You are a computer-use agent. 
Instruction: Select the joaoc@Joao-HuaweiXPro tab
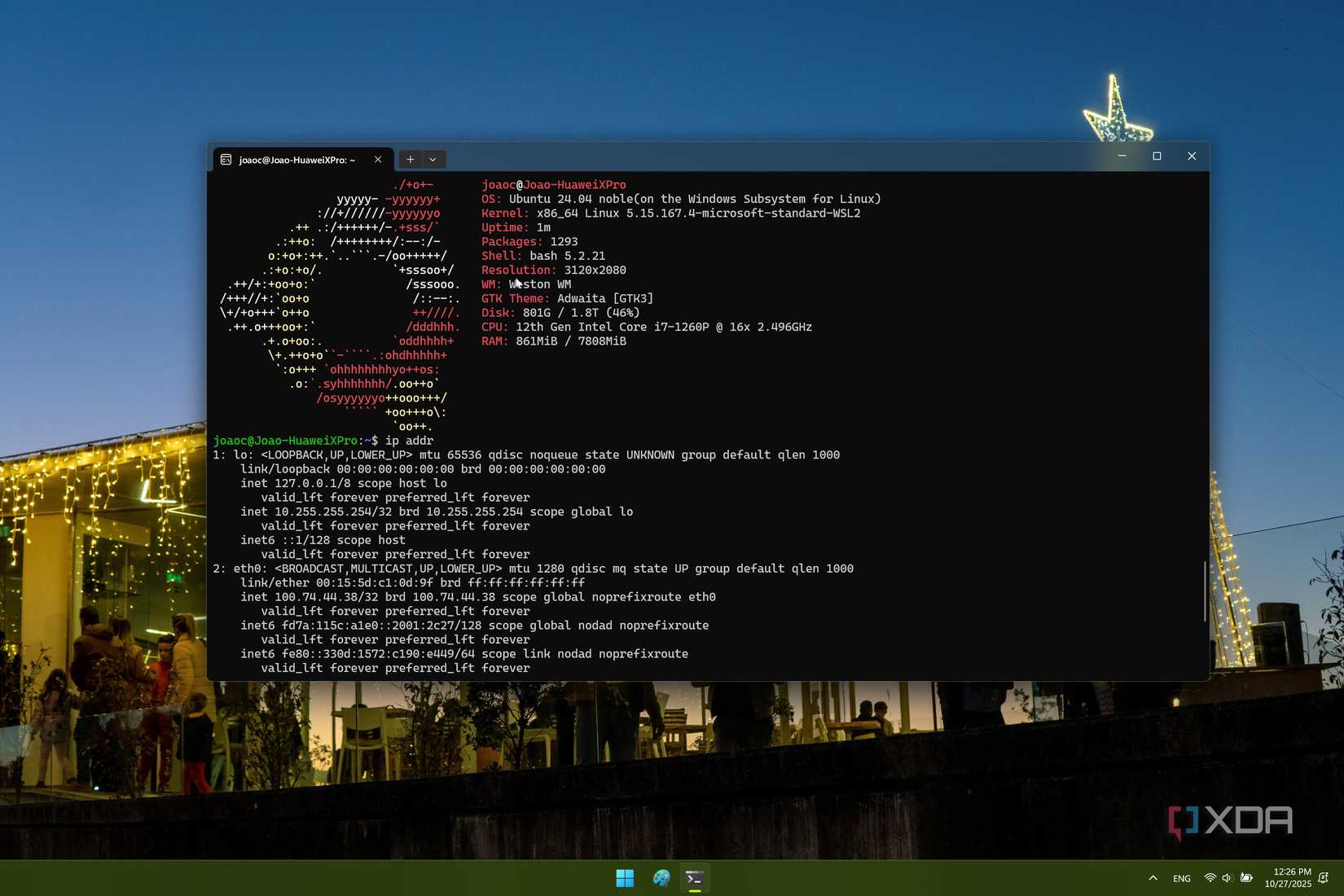[x=297, y=160]
